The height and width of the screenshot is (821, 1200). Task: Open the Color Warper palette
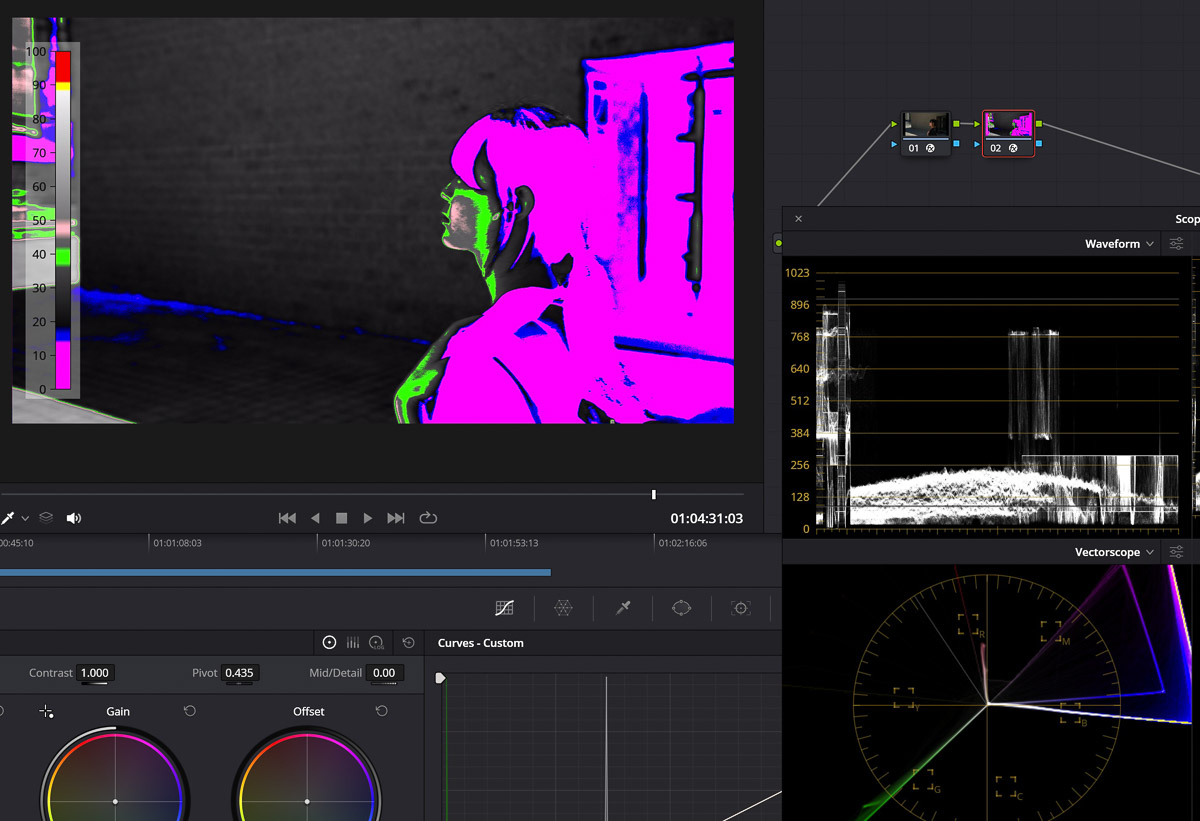pos(564,608)
